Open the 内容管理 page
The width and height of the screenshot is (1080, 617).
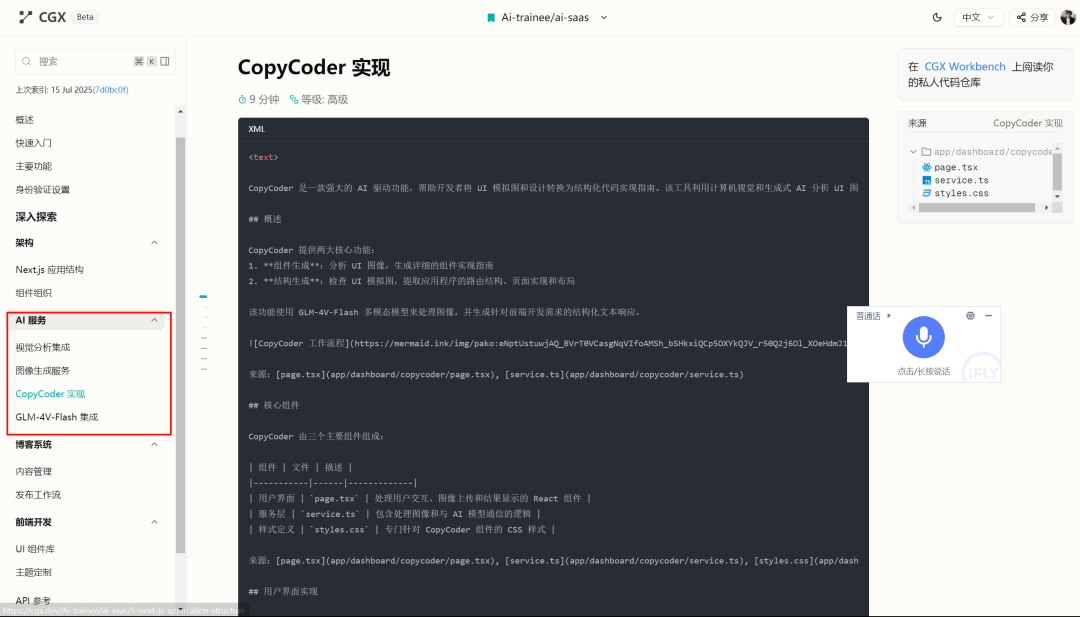click(x=34, y=472)
